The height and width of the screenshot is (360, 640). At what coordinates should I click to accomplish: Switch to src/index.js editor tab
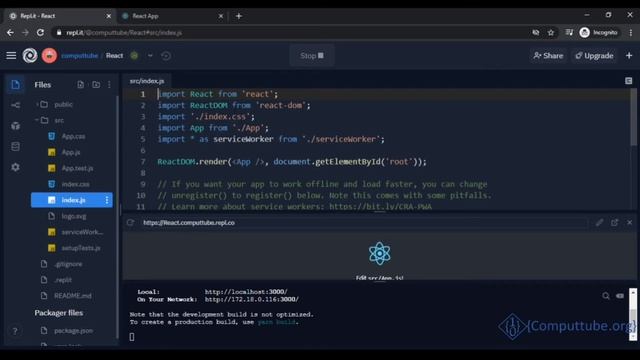coord(147,81)
